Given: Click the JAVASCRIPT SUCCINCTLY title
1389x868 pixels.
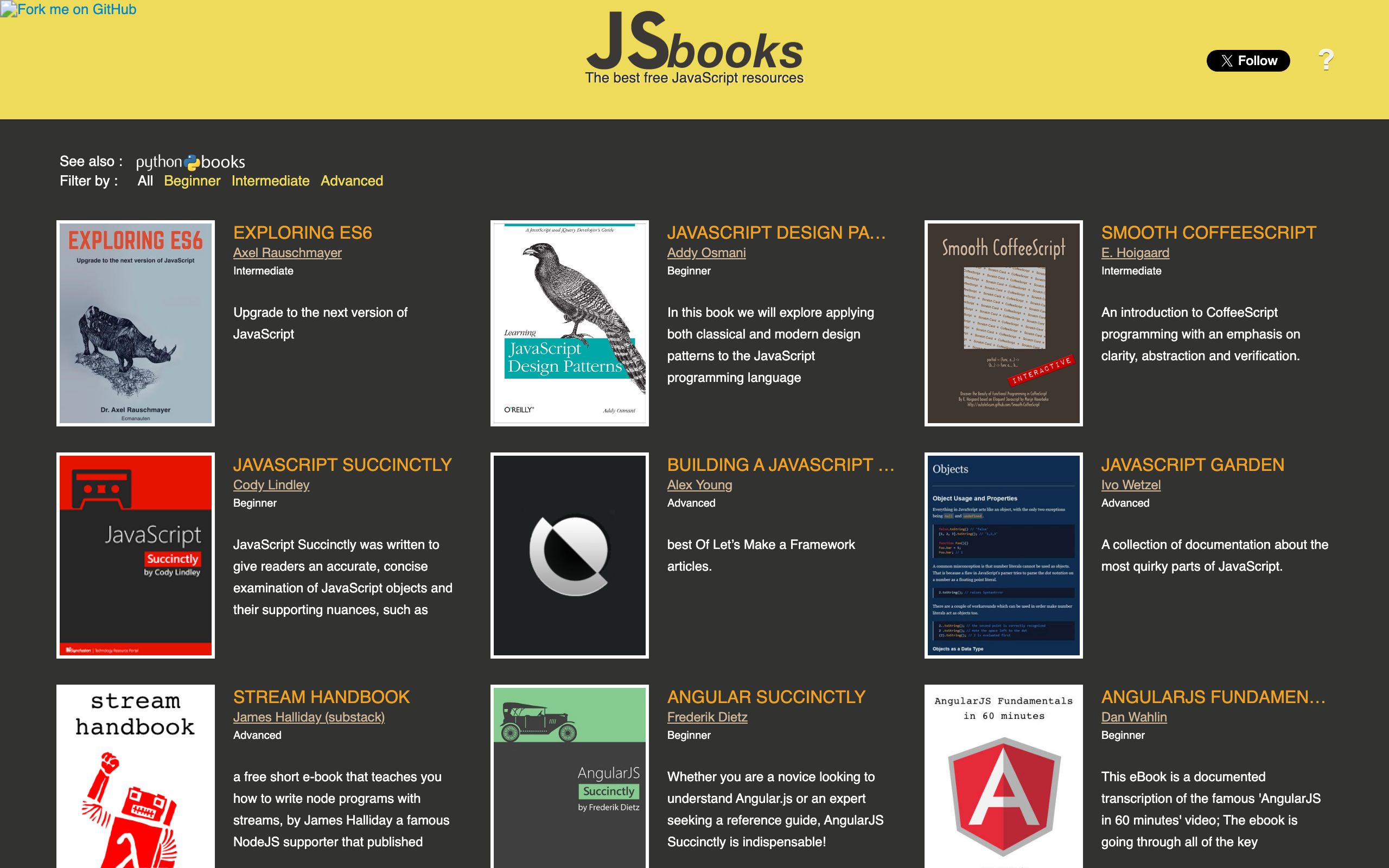Looking at the screenshot, I should 342,464.
